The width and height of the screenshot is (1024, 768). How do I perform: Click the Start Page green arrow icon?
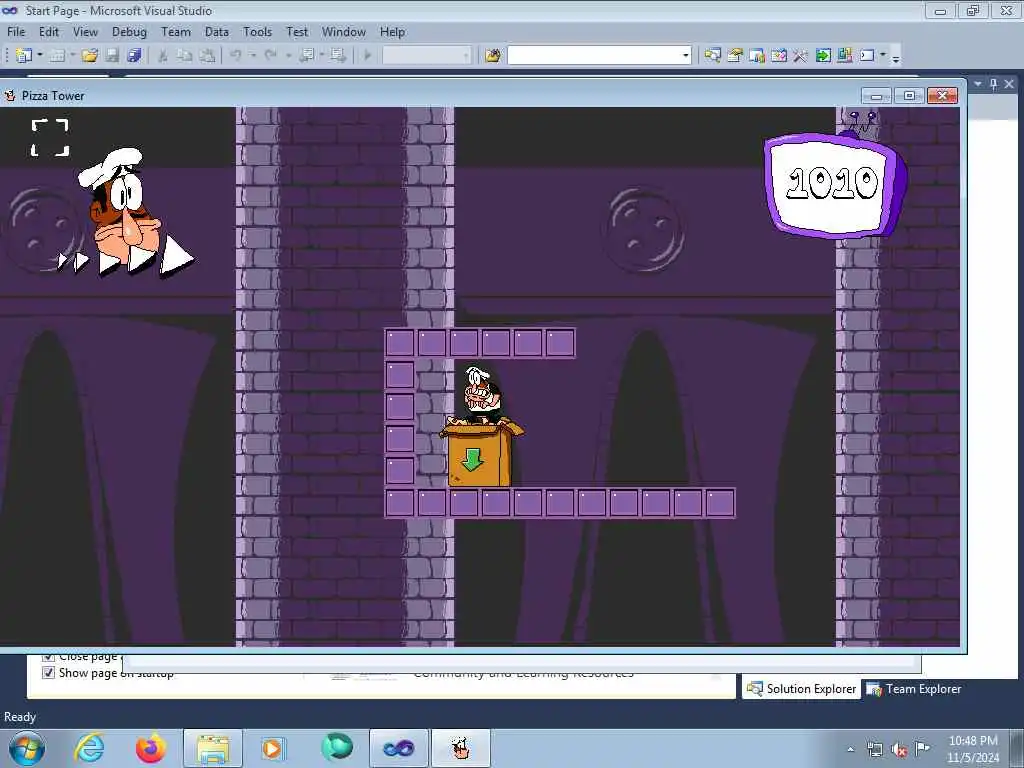(x=823, y=56)
